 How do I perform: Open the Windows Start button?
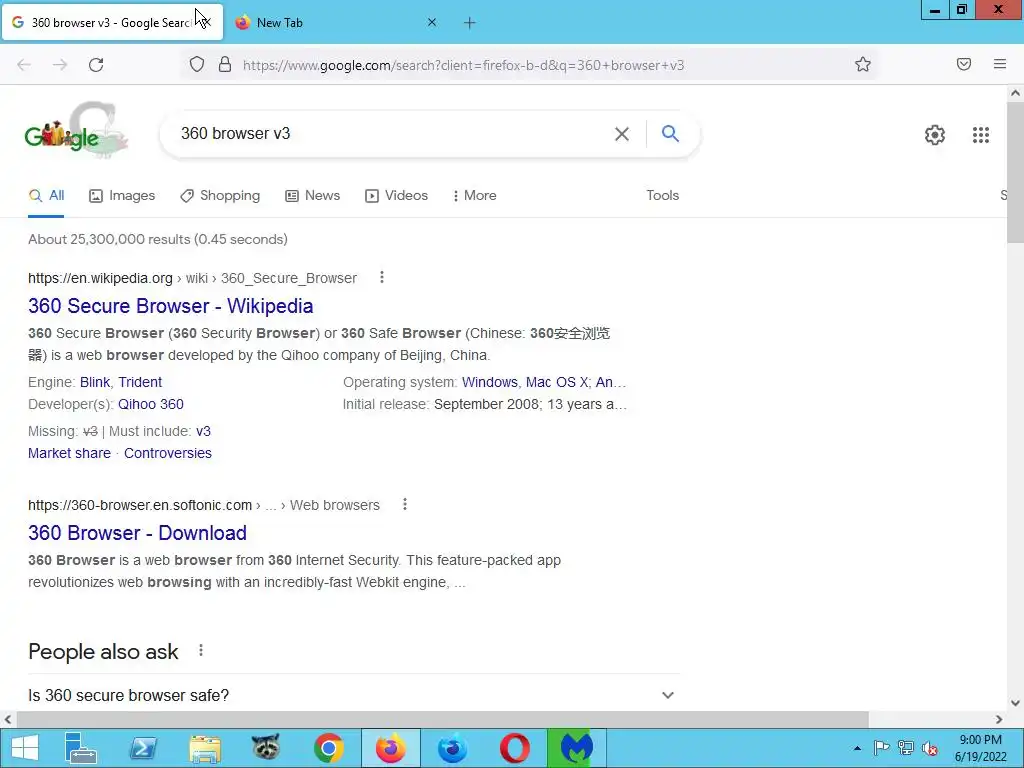pyautogui.click(x=24, y=748)
